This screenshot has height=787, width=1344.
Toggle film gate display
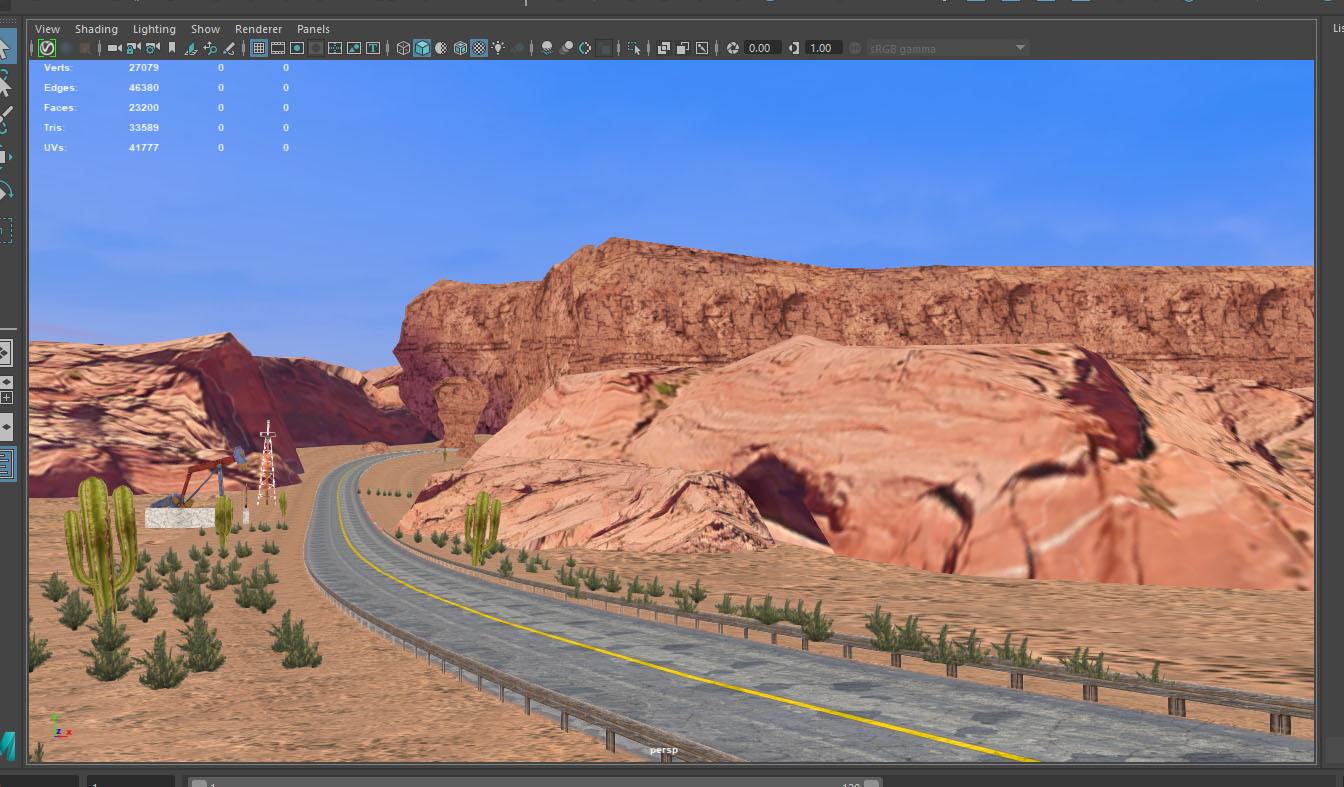[x=278, y=48]
